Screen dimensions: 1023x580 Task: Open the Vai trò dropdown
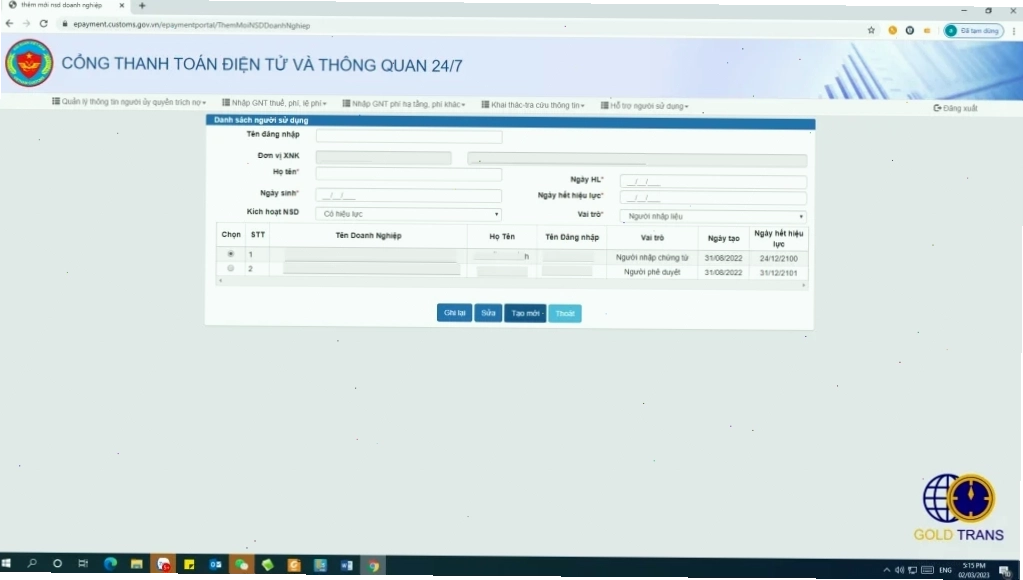click(x=713, y=216)
